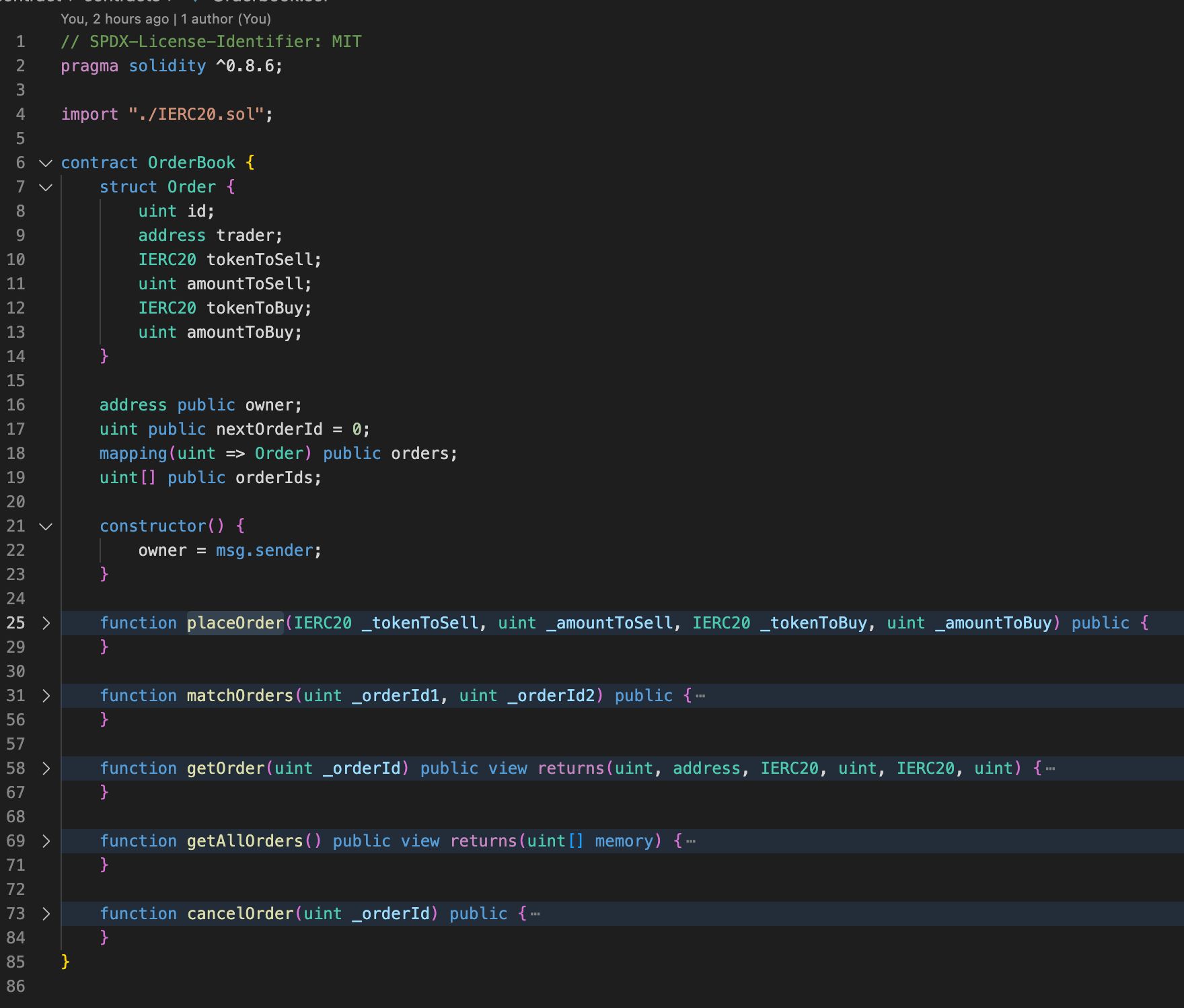This screenshot has height=1008, width=1184.
Task: Click the 'amountToSell' struct field
Action: point(245,284)
